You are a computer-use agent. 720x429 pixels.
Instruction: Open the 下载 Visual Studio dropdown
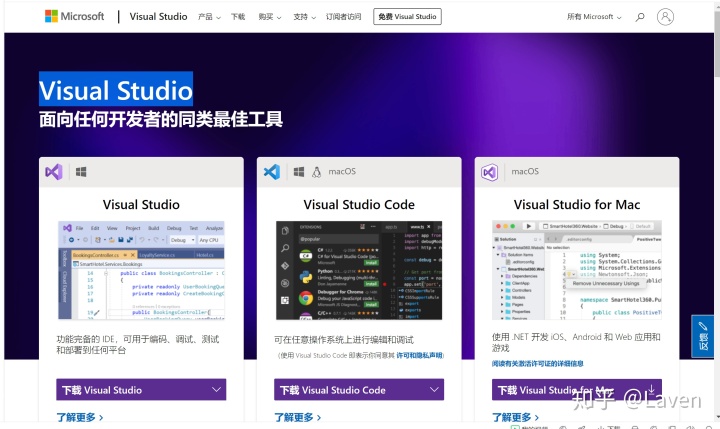[141, 389]
